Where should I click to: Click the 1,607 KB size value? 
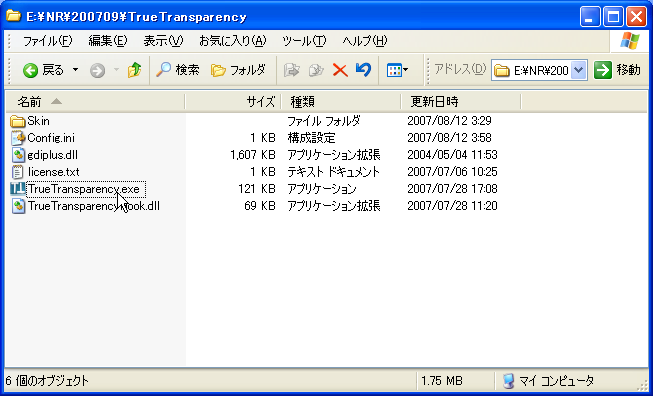pos(253,155)
